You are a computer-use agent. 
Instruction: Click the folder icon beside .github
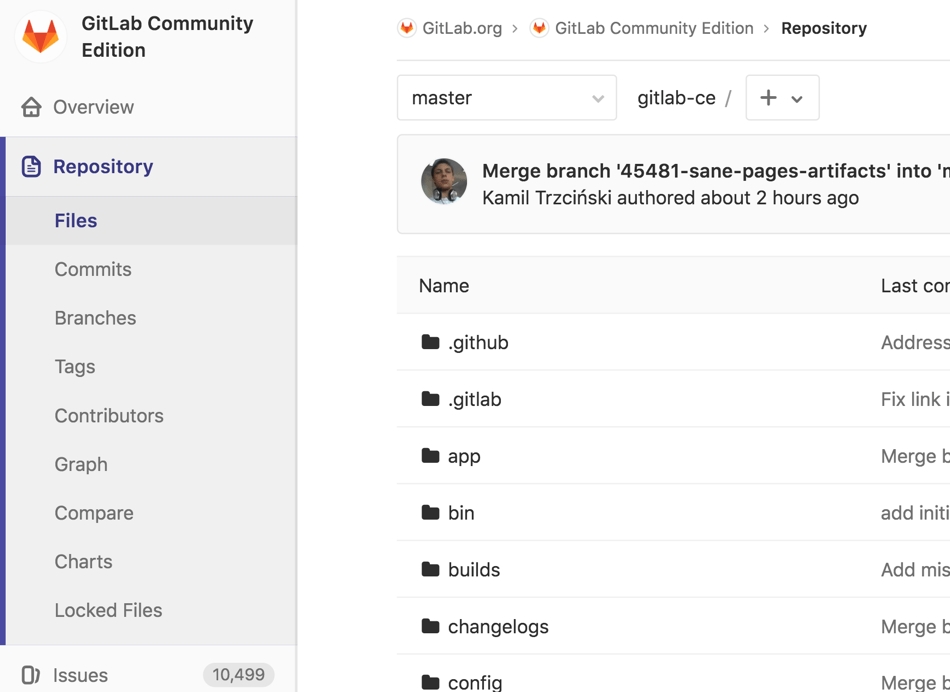click(432, 342)
